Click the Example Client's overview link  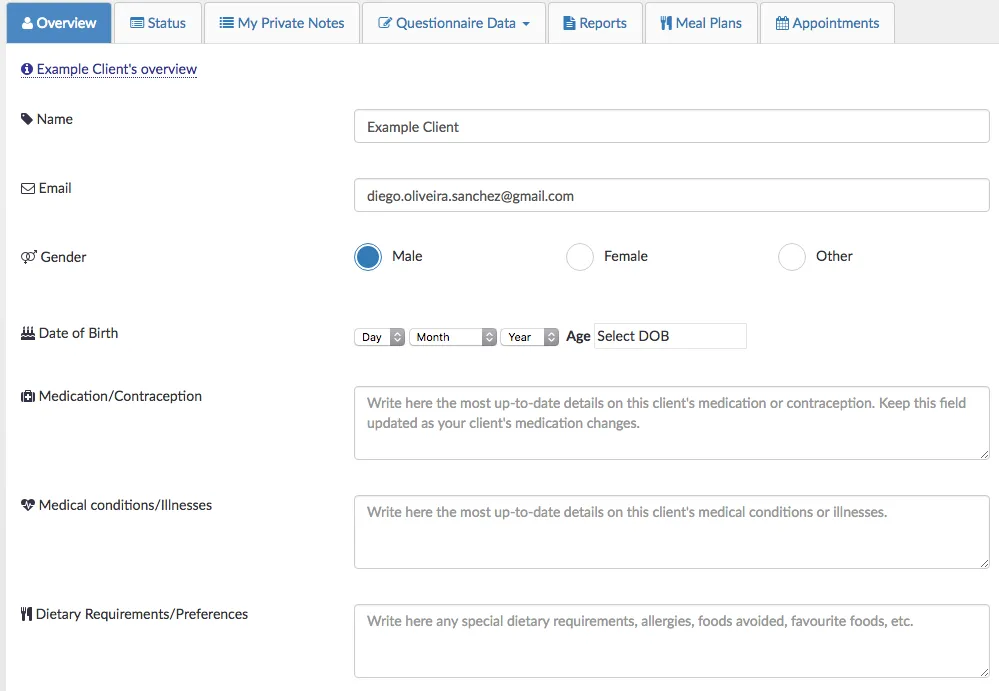(116, 70)
